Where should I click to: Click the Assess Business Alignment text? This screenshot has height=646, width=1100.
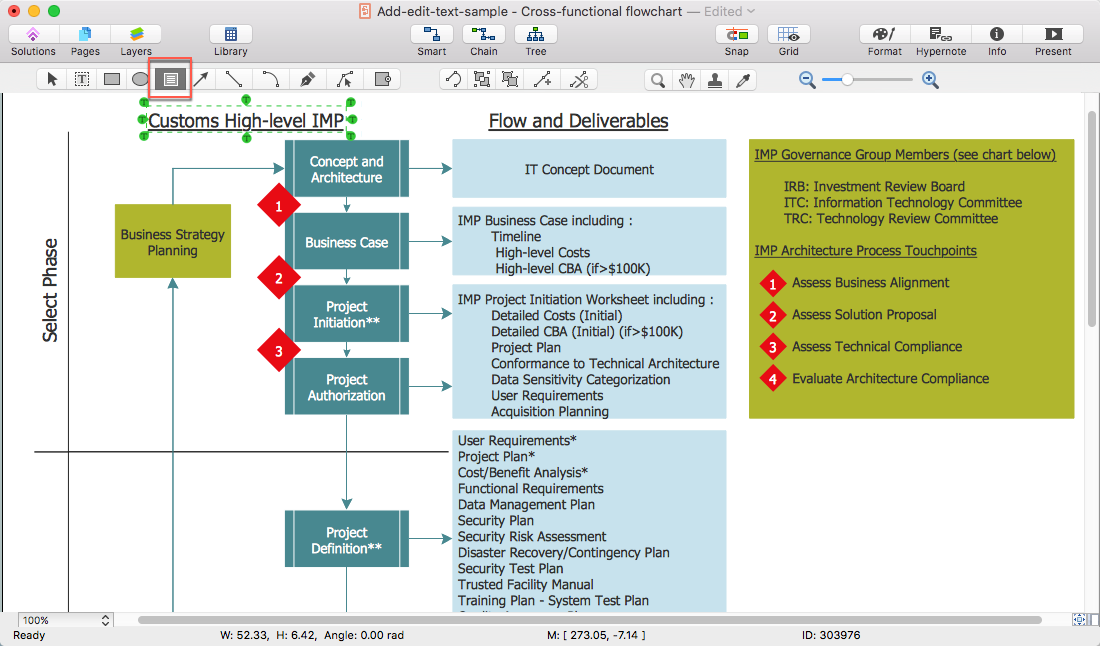coord(870,283)
